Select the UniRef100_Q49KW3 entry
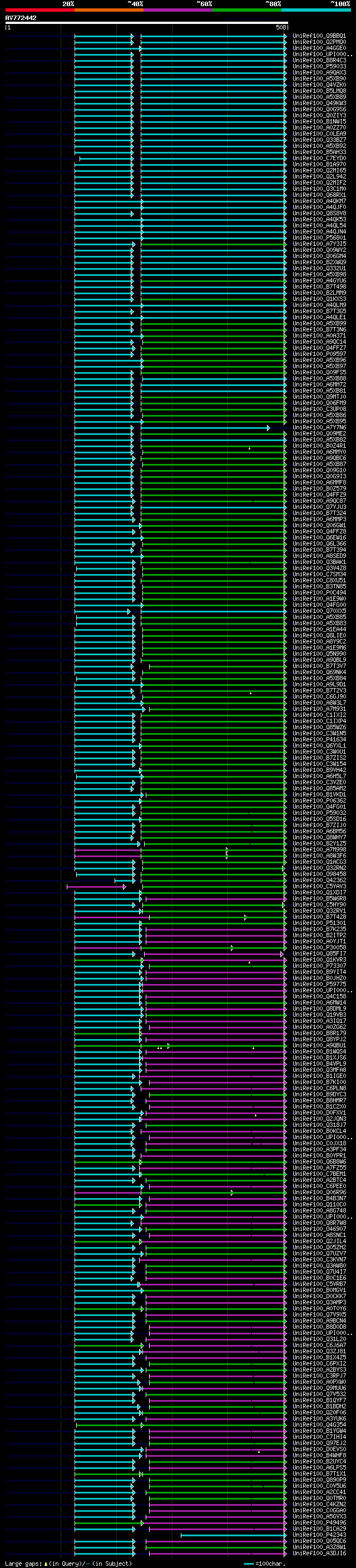 point(319,103)
